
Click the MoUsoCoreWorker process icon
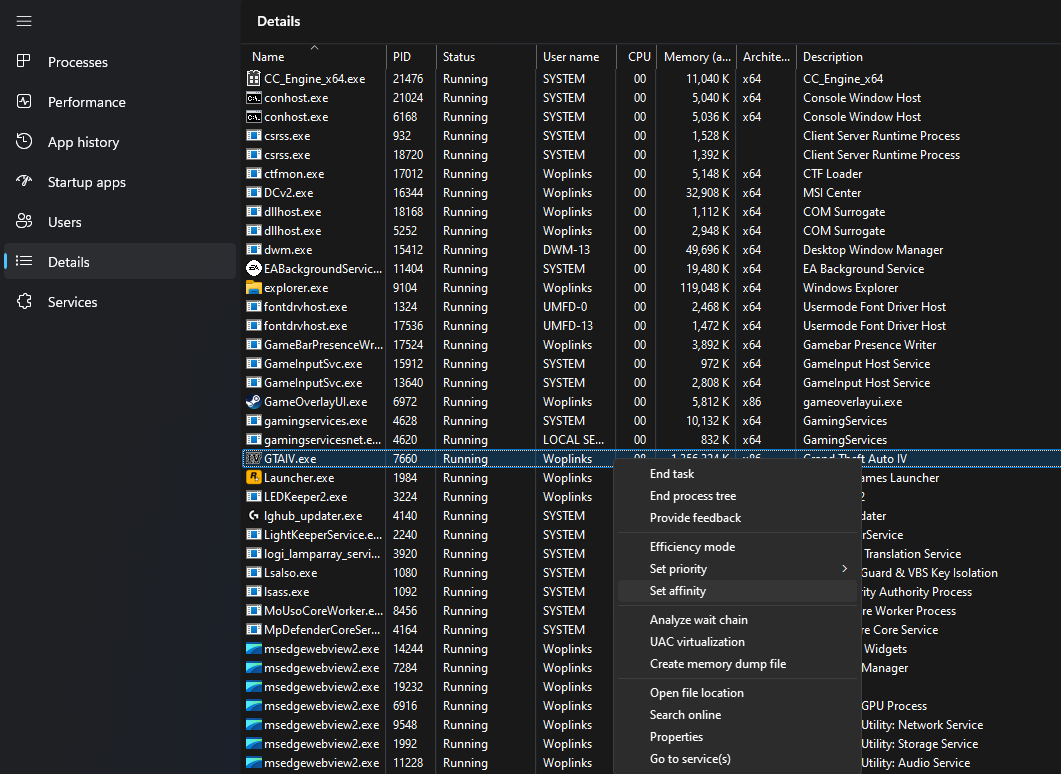click(x=253, y=610)
